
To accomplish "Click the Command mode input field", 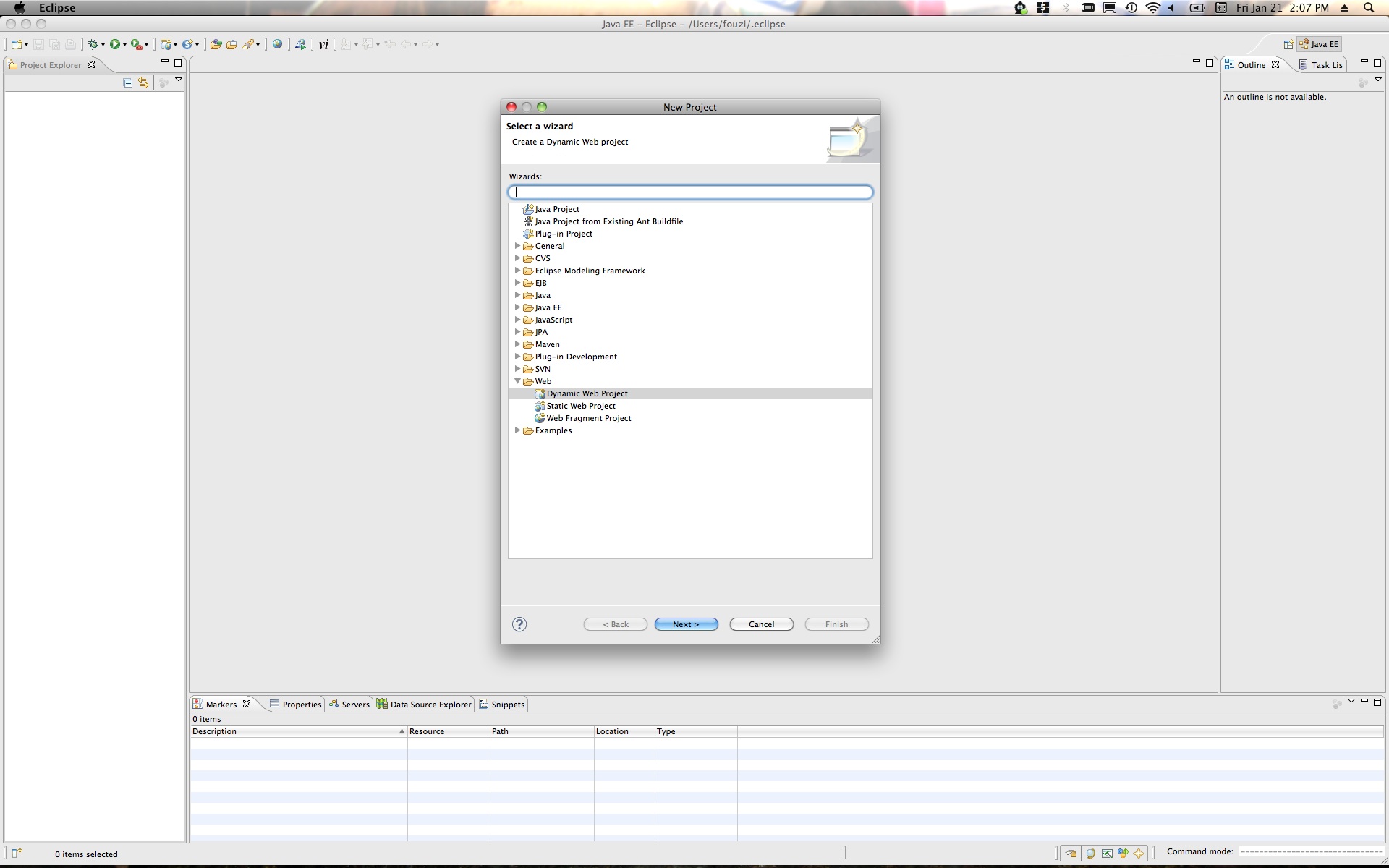I will tap(1311, 852).
